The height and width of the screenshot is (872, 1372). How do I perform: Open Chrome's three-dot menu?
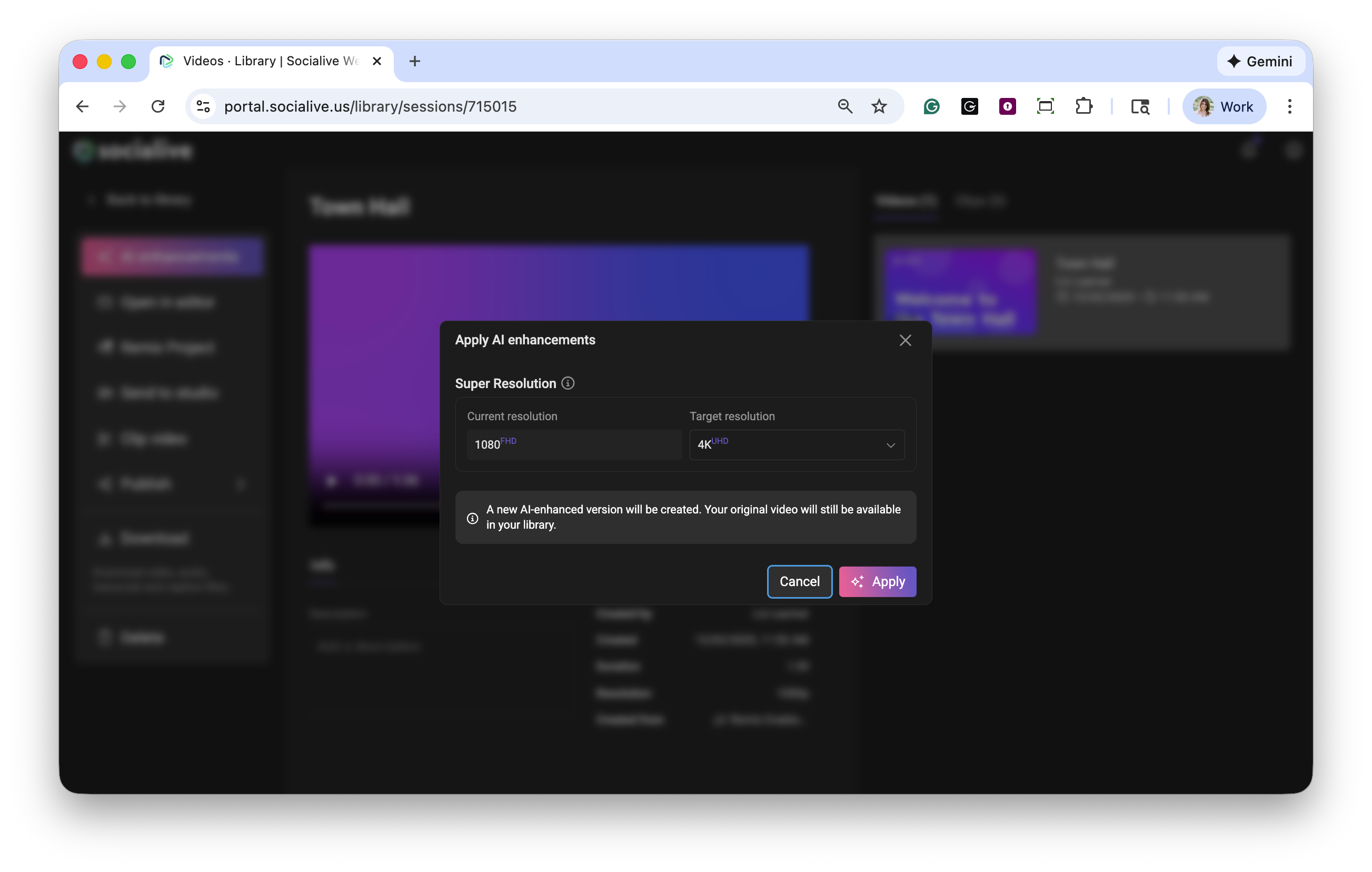(1289, 106)
